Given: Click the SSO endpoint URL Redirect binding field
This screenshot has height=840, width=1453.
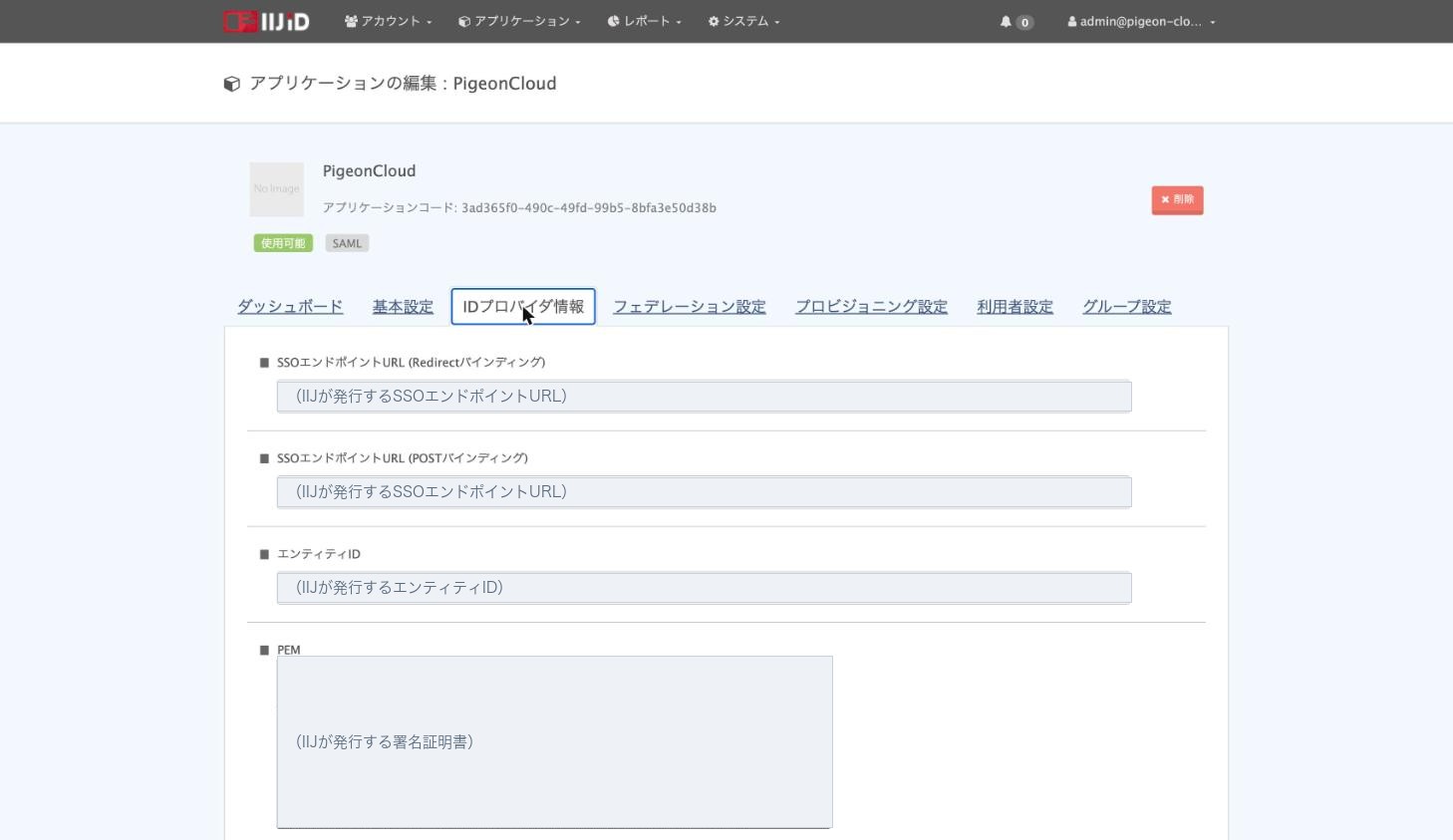Looking at the screenshot, I should coord(704,396).
